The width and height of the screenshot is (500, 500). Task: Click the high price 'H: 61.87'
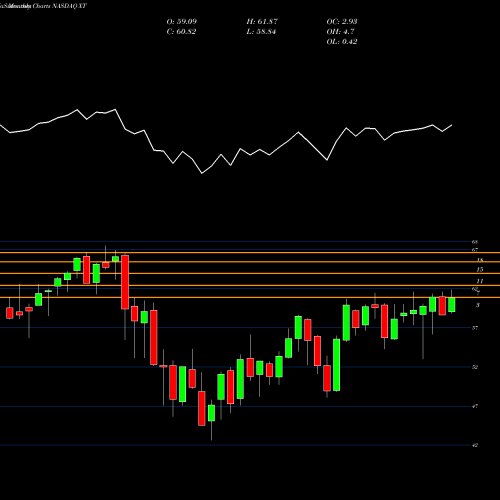pyautogui.click(x=262, y=22)
